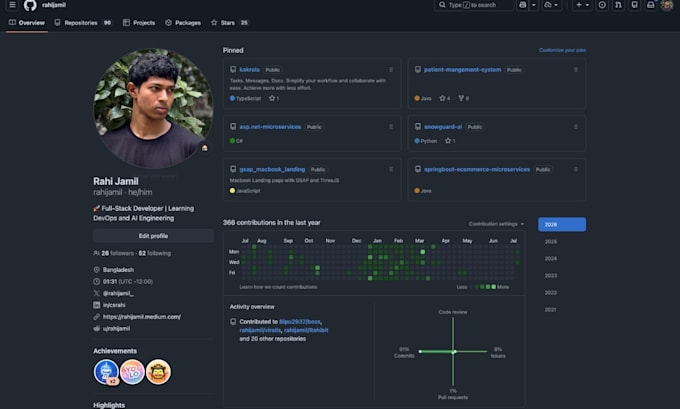Open the Customize your pins link
The height and width of the screenshot is (409, 680).
point(562,50)
